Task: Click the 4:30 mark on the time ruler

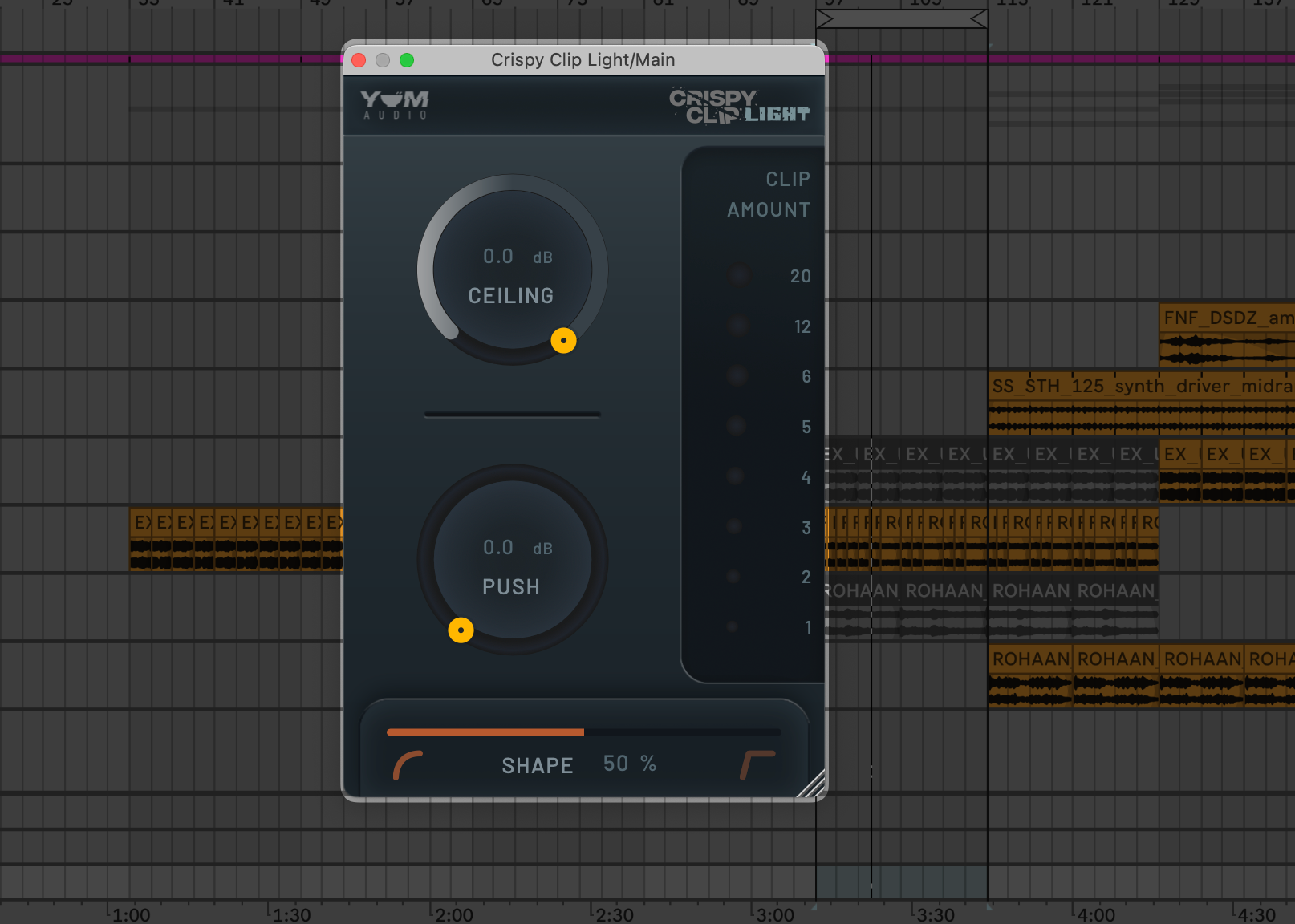Action: click(1256, 914)
